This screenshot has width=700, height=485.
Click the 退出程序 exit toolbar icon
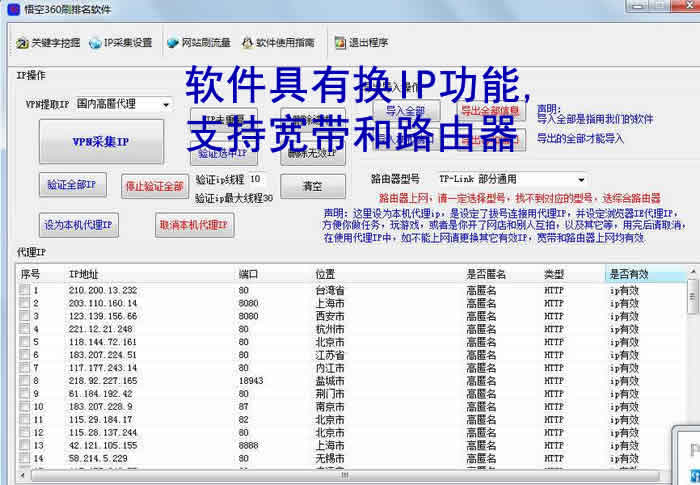coord(339,43)
